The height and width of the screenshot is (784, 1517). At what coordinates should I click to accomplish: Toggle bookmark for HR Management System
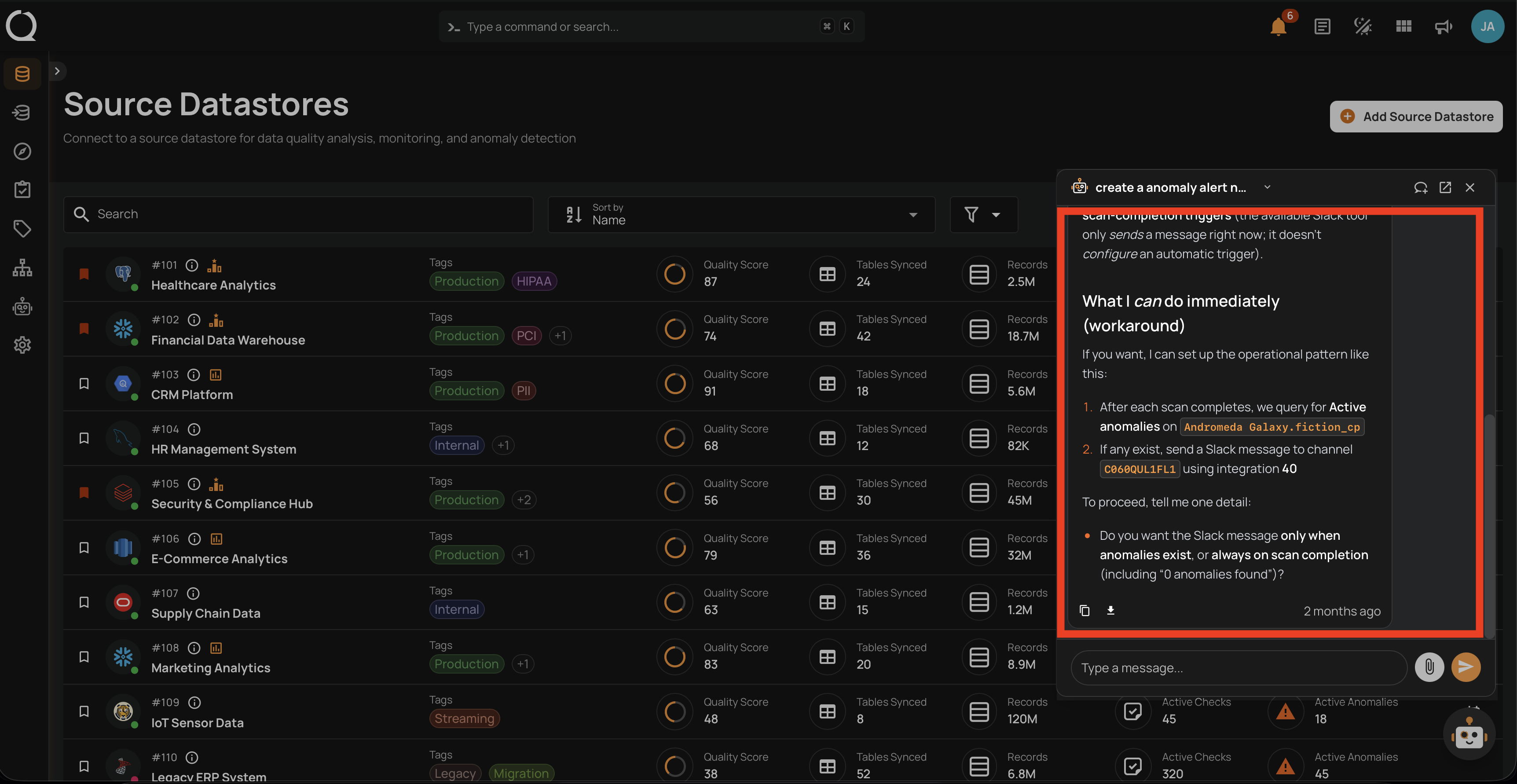coord(84,438)
